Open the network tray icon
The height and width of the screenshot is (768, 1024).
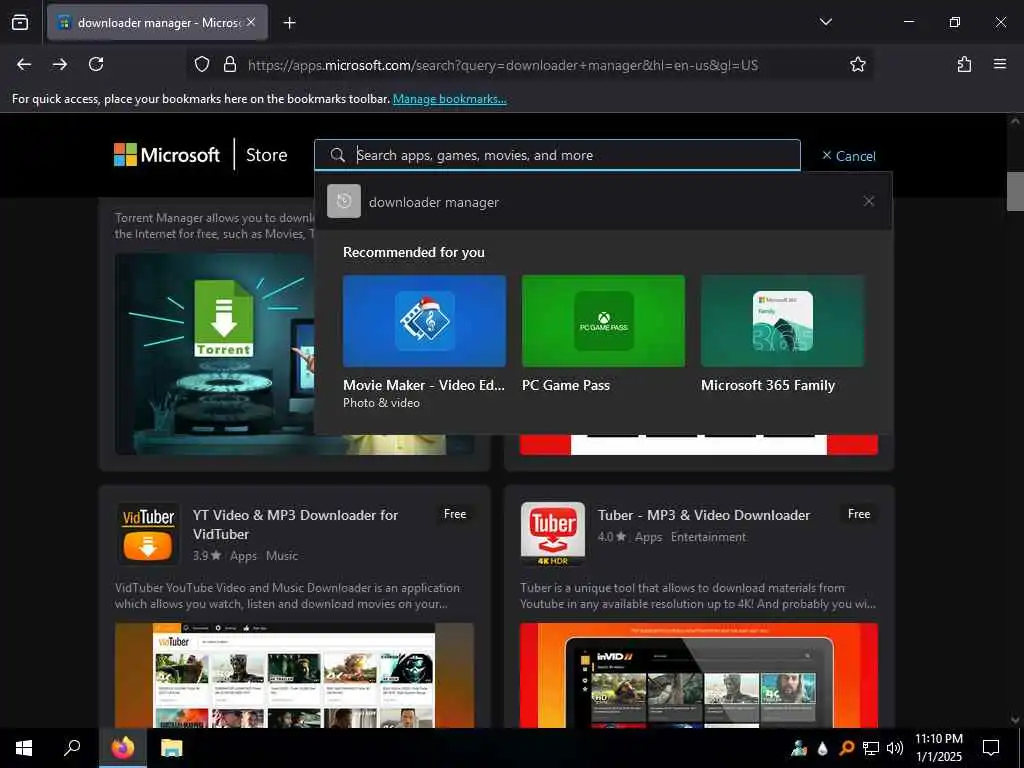click(x=871, y=748)
